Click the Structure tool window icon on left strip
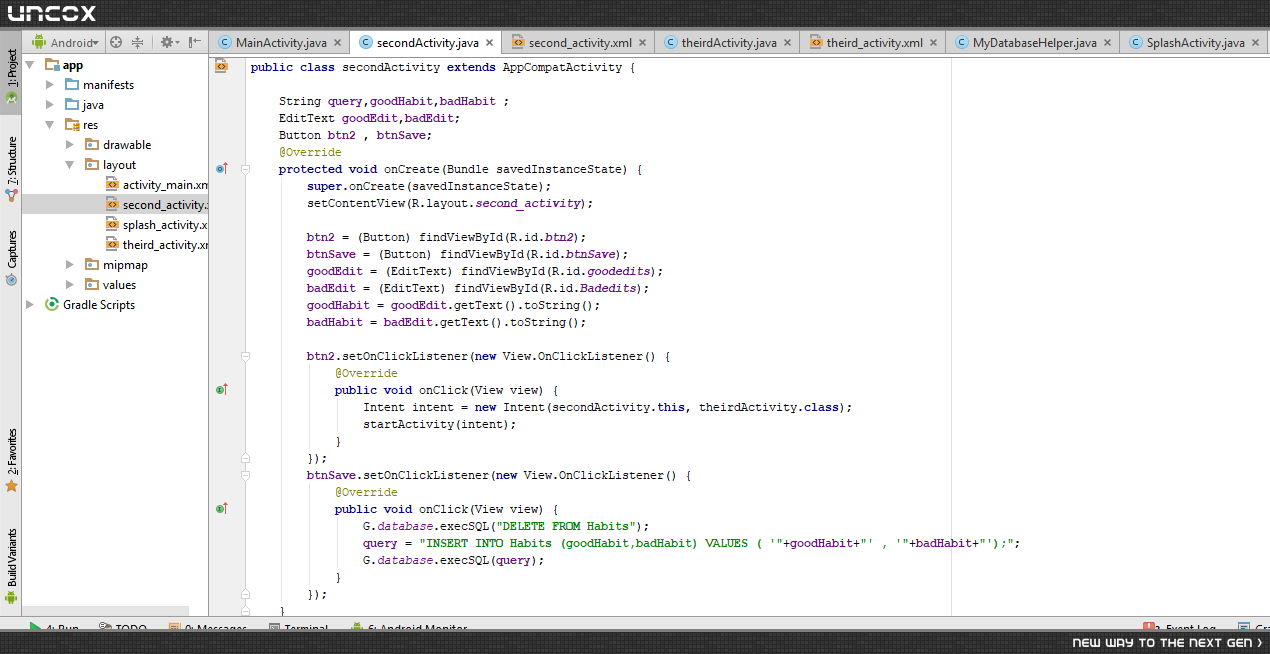This screenshot has width=1270, height=654. pyautogui.click(x=11, y=193)
